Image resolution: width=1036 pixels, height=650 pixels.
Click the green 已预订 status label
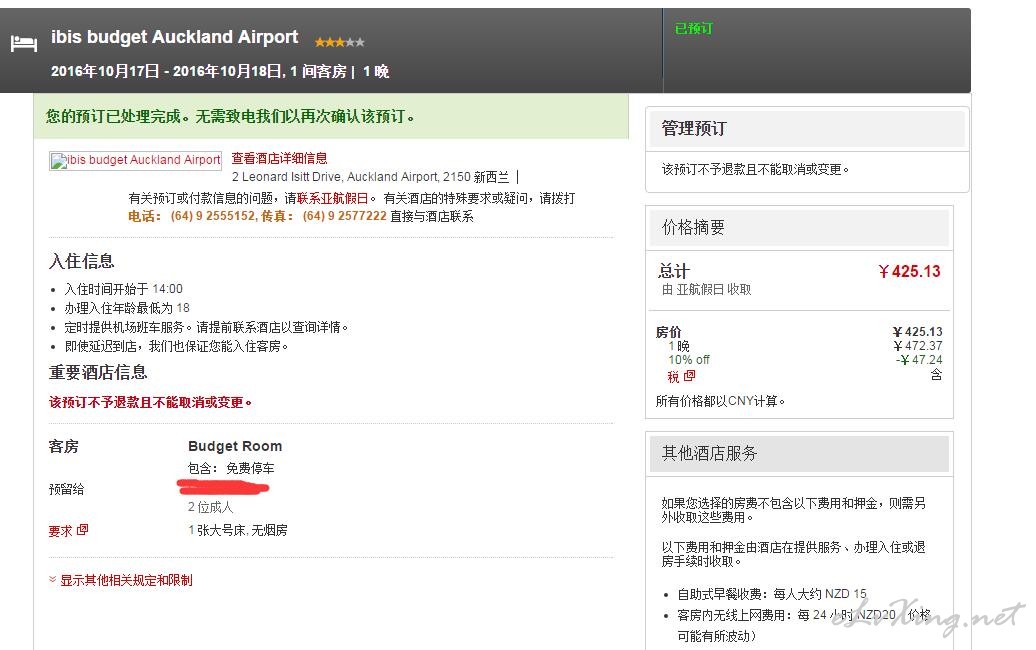click(694, 28)
